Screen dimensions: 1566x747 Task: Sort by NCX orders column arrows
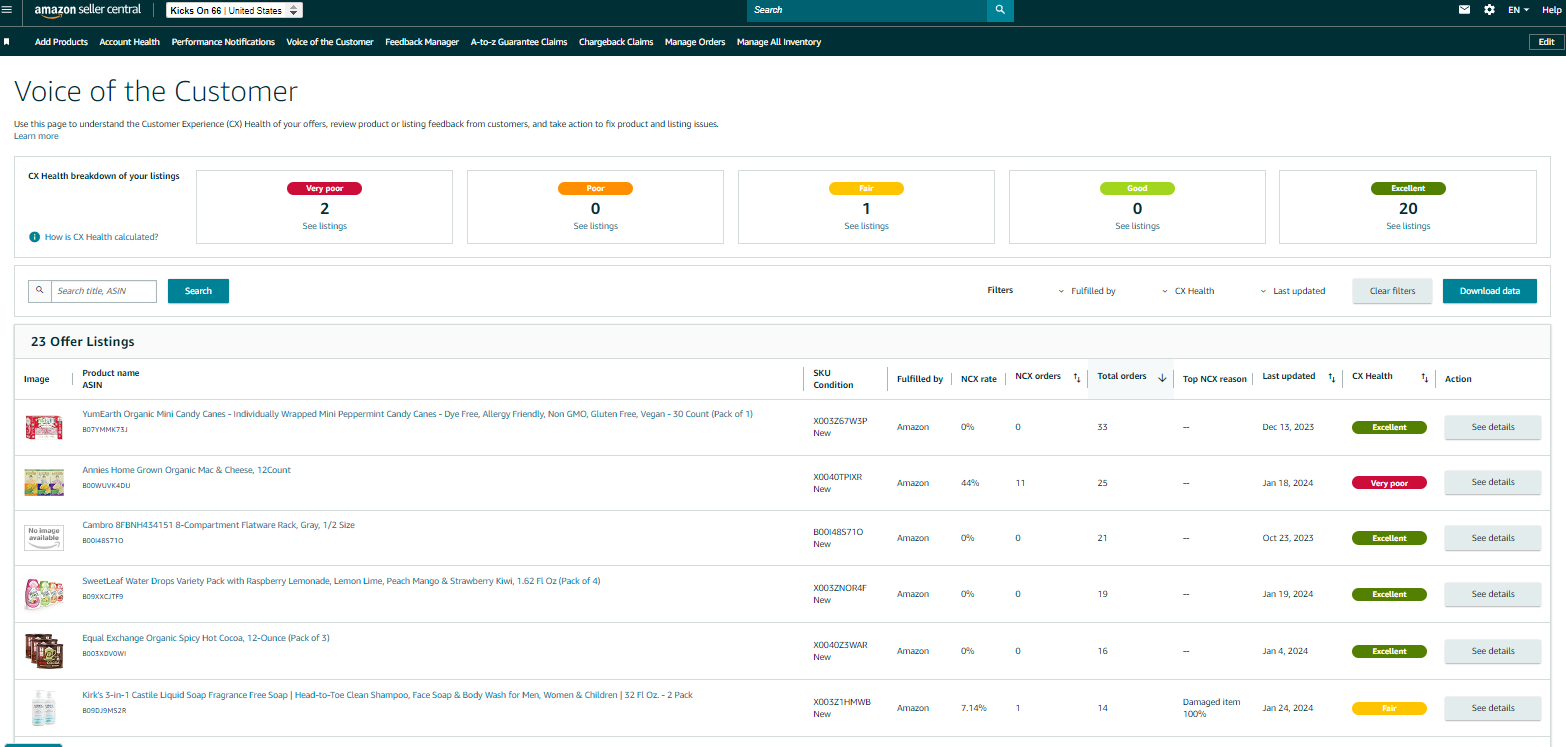[1077, 378]
